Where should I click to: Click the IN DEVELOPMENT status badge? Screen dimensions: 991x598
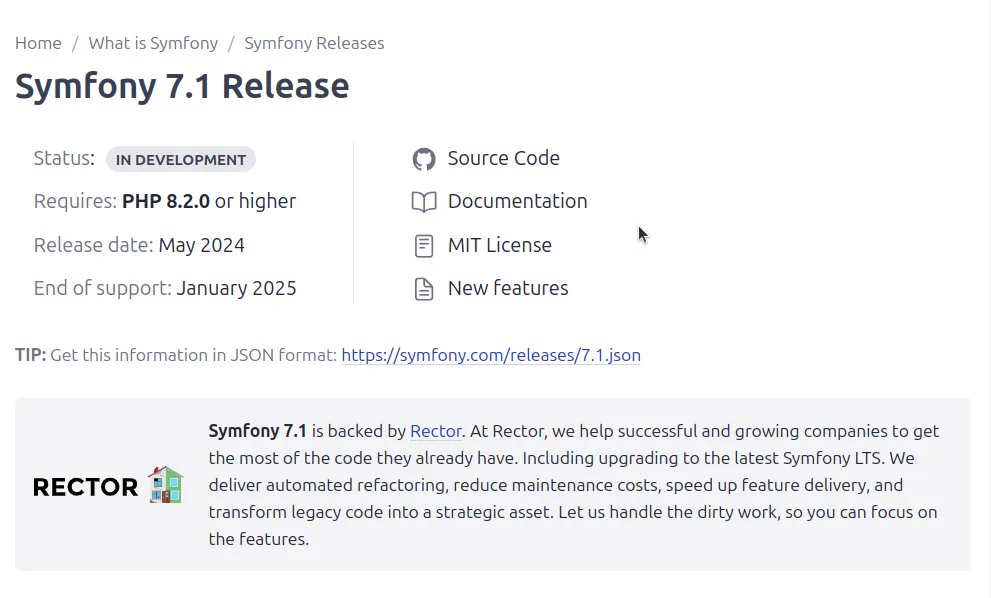coord(181,159)
